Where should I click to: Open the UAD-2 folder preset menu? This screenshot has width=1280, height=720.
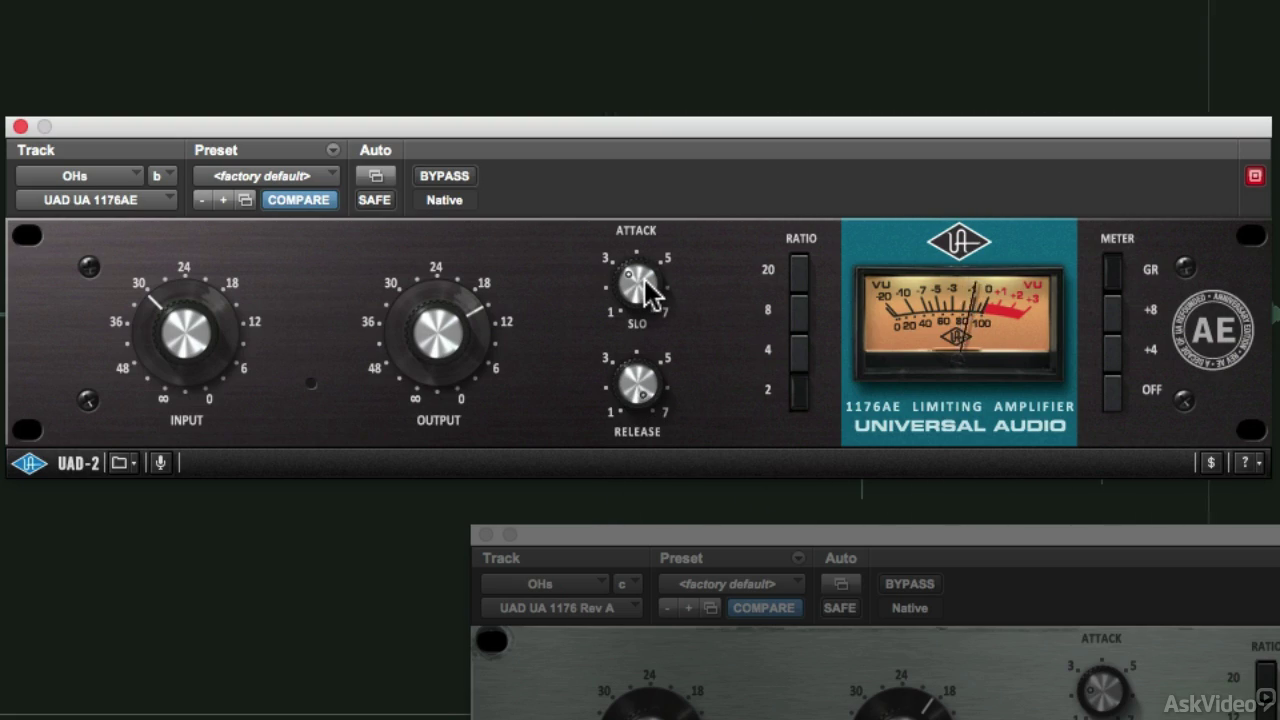124,463
